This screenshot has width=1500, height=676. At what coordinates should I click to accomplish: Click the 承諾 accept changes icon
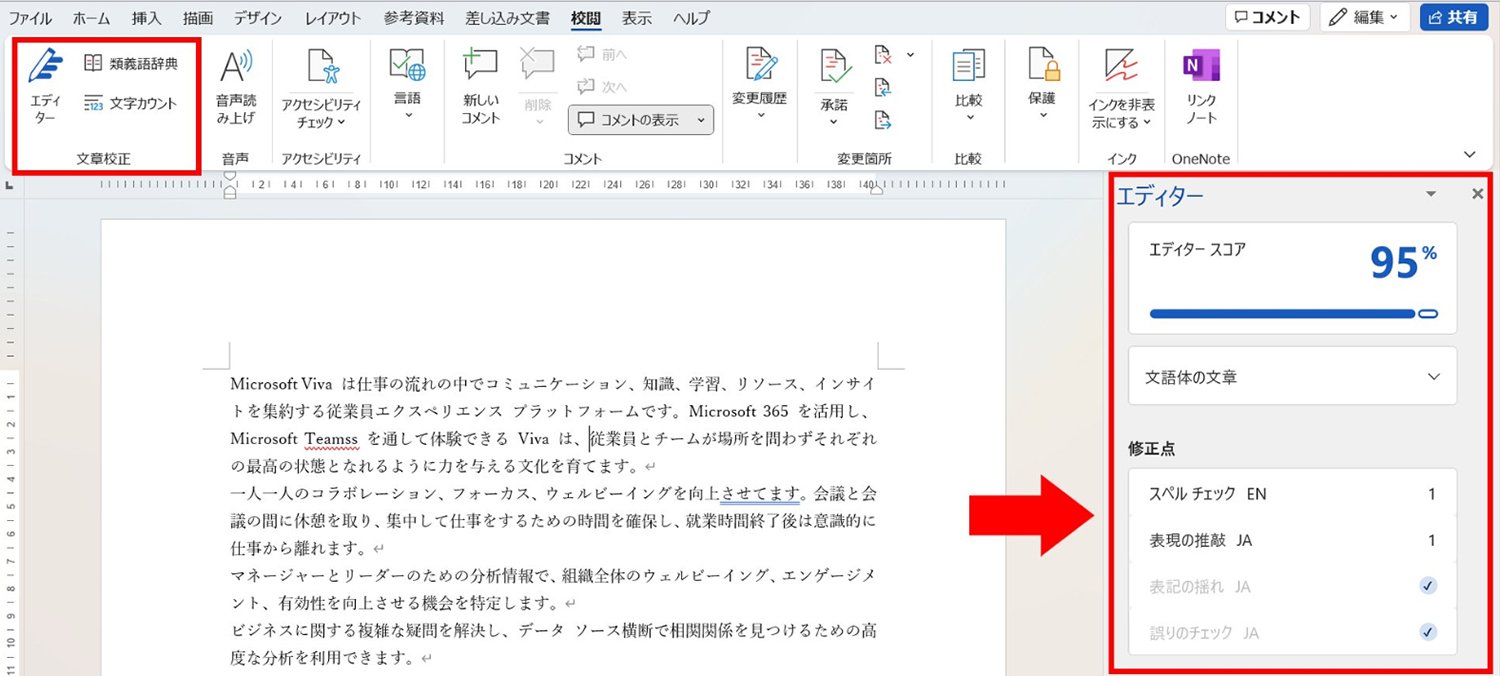[834, 68]
